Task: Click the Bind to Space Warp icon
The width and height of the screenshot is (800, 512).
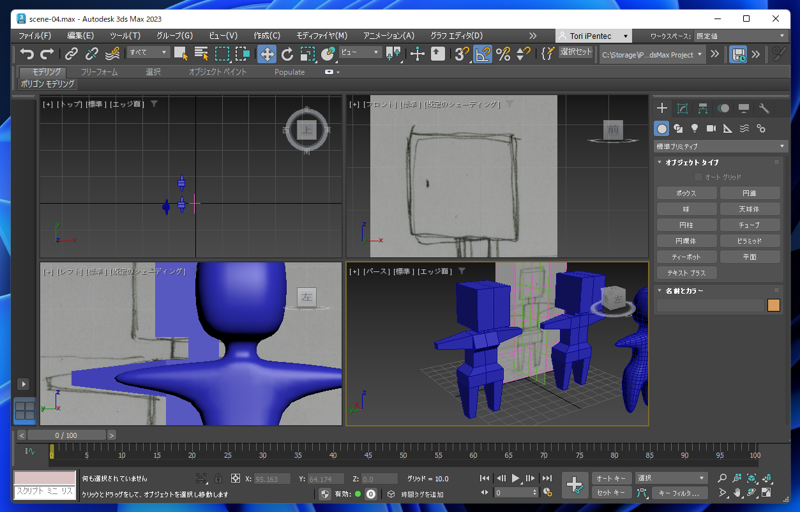Action: pos(112,54)
